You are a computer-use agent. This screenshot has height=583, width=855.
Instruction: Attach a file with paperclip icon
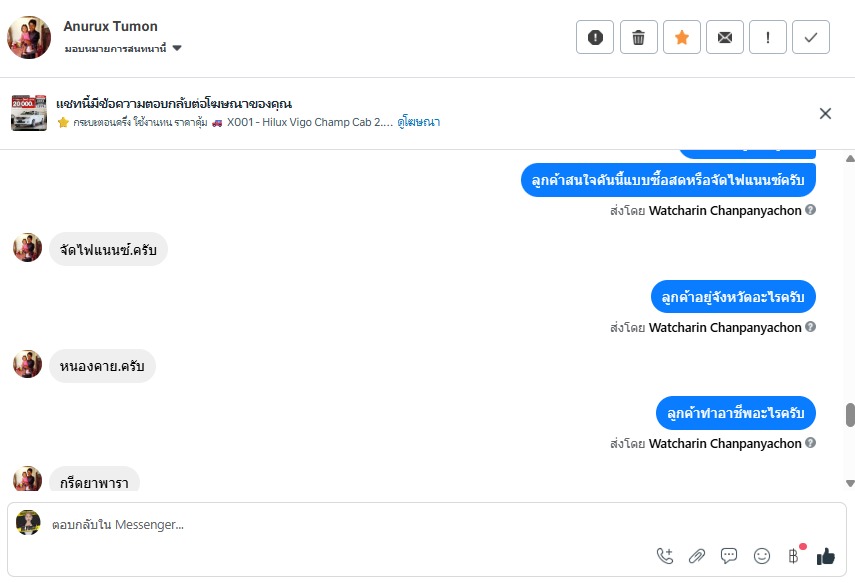(697, 556)
